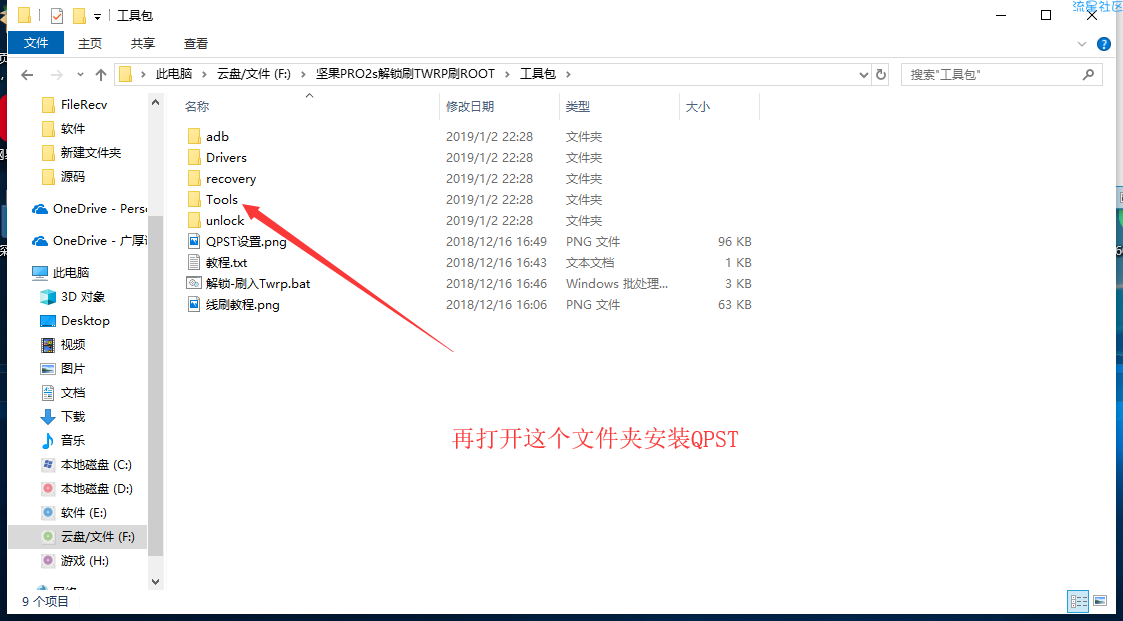Select the 解锁-刷入Twrp.bat file icon
Image resolution: width=1123 pixels, height=621 pixels.
(194, 283)
